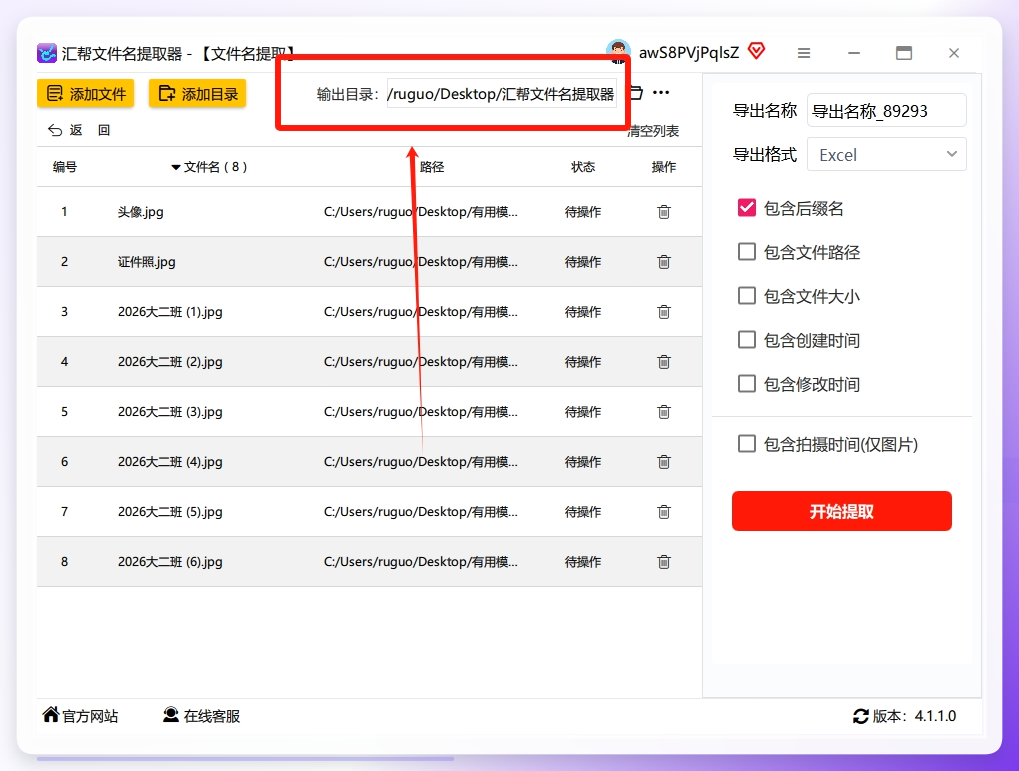This screenshot has height=771, width=1019.
Task: Select file name 证件照.jpg
Action: 146,262
